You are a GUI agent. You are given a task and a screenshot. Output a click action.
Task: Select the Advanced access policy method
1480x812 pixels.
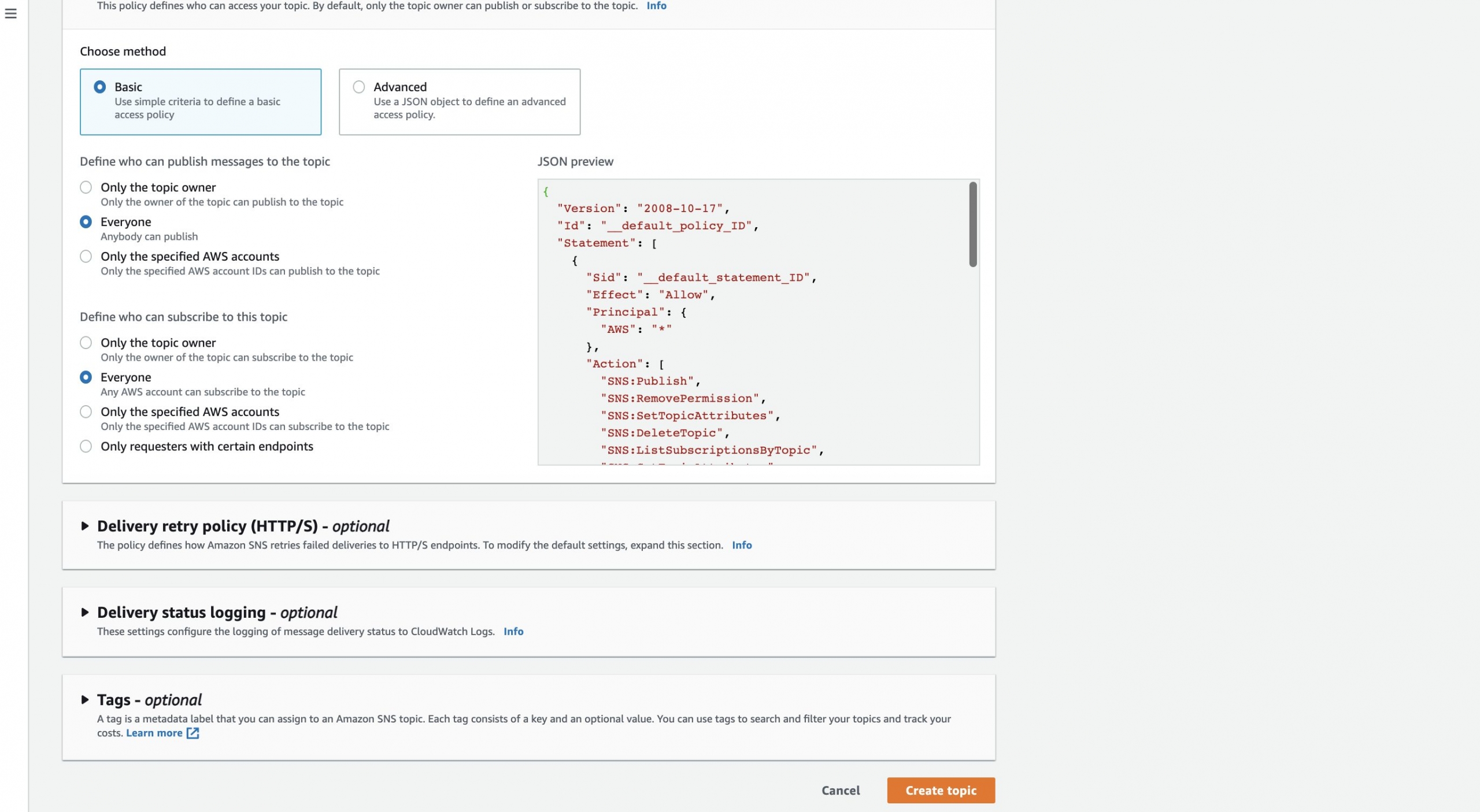[x=358, y=87]
